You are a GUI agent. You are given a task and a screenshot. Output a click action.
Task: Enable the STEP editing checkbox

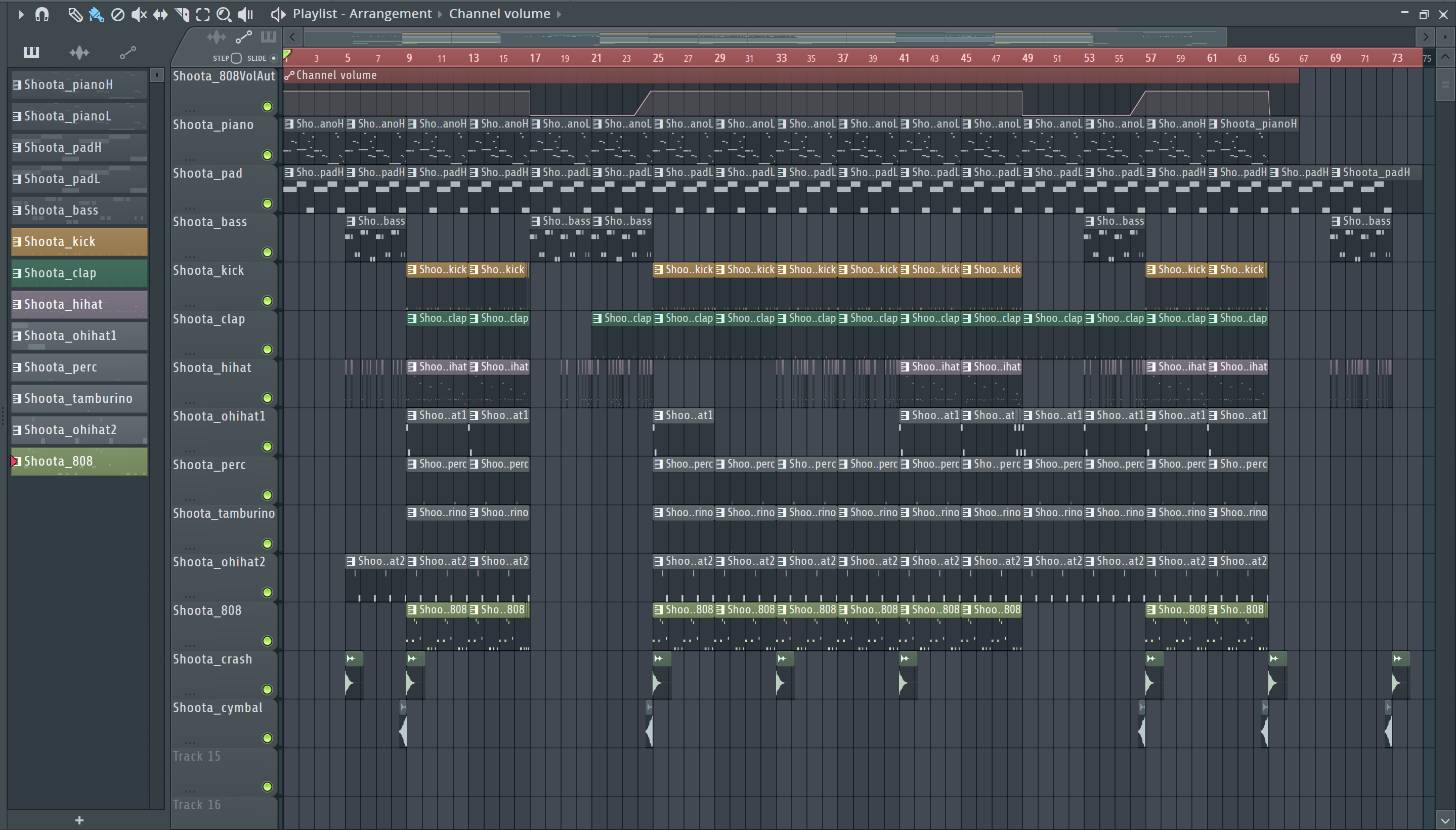tap(236, 58)
